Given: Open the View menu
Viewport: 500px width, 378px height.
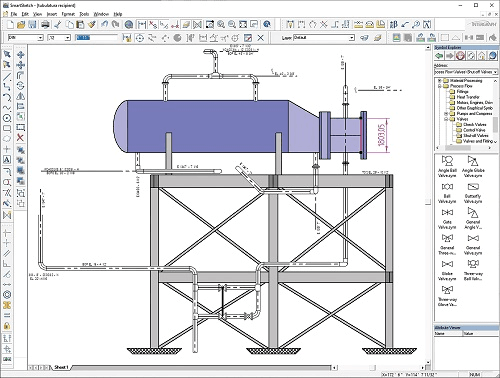Looking at the screenshot, I should [37, 14].
